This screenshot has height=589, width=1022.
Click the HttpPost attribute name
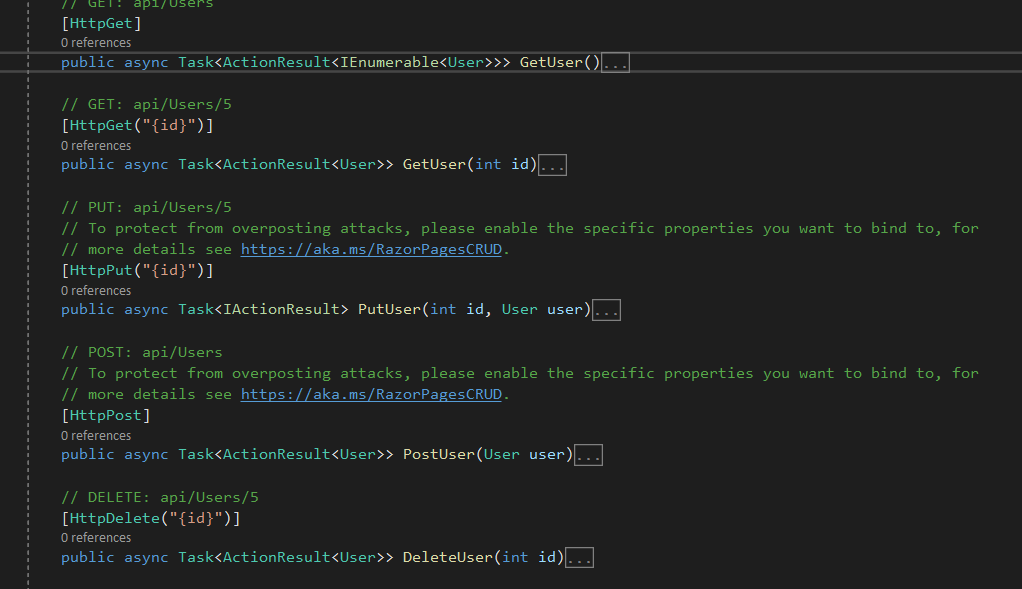pos(106,416)
